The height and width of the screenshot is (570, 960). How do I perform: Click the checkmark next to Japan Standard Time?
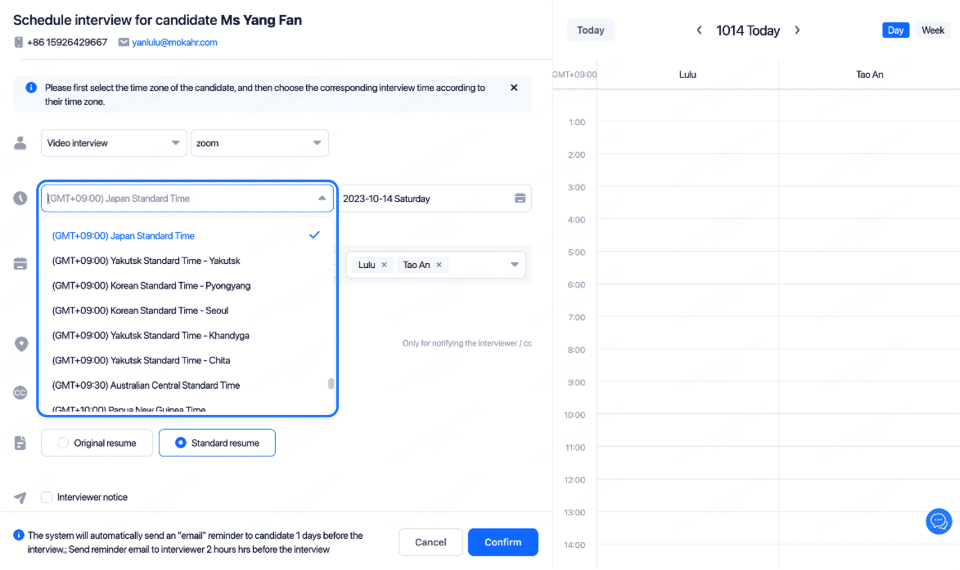[x=315, y=235]
